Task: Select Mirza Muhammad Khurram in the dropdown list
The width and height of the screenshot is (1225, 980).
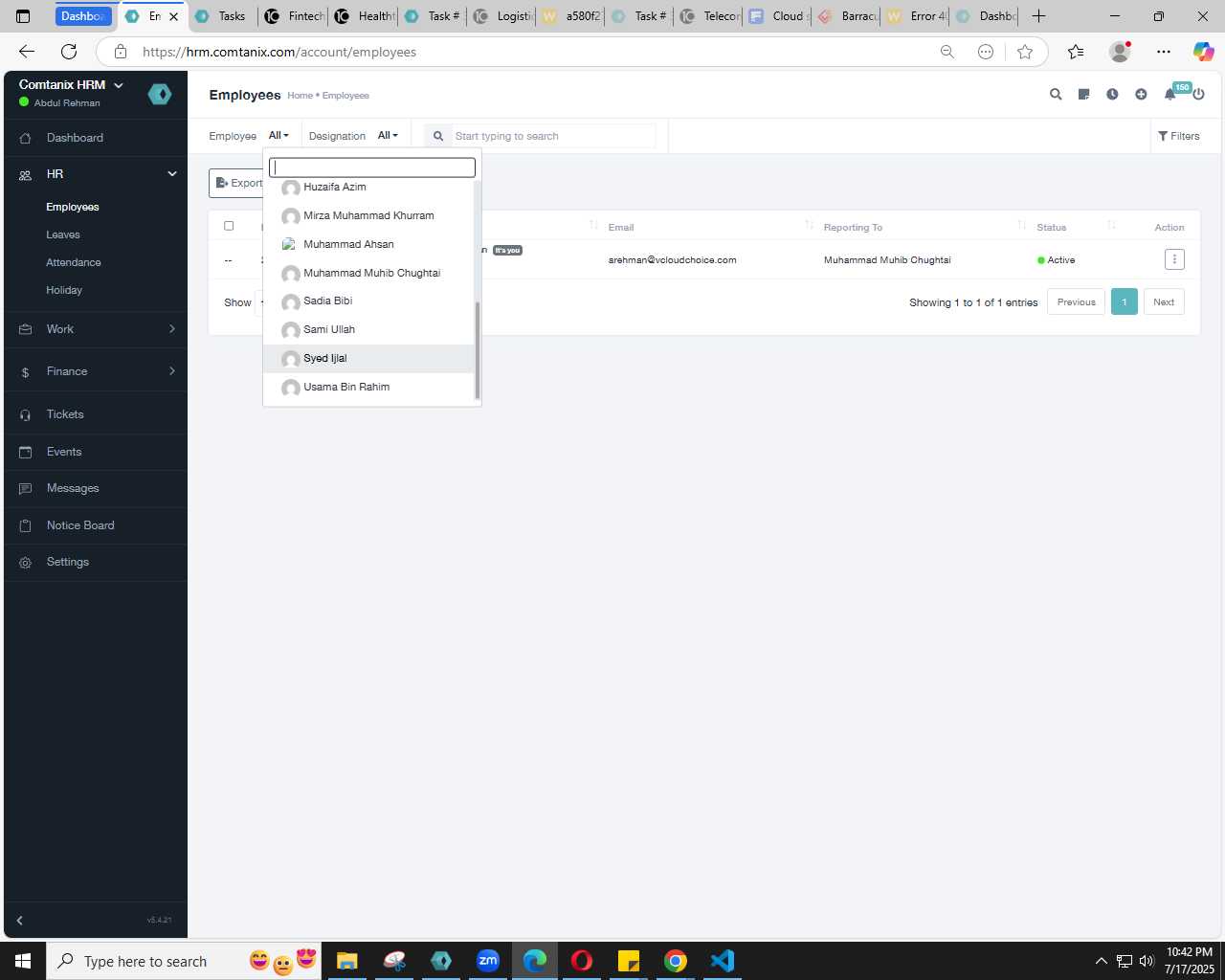Action: click(x=369, y=215)
